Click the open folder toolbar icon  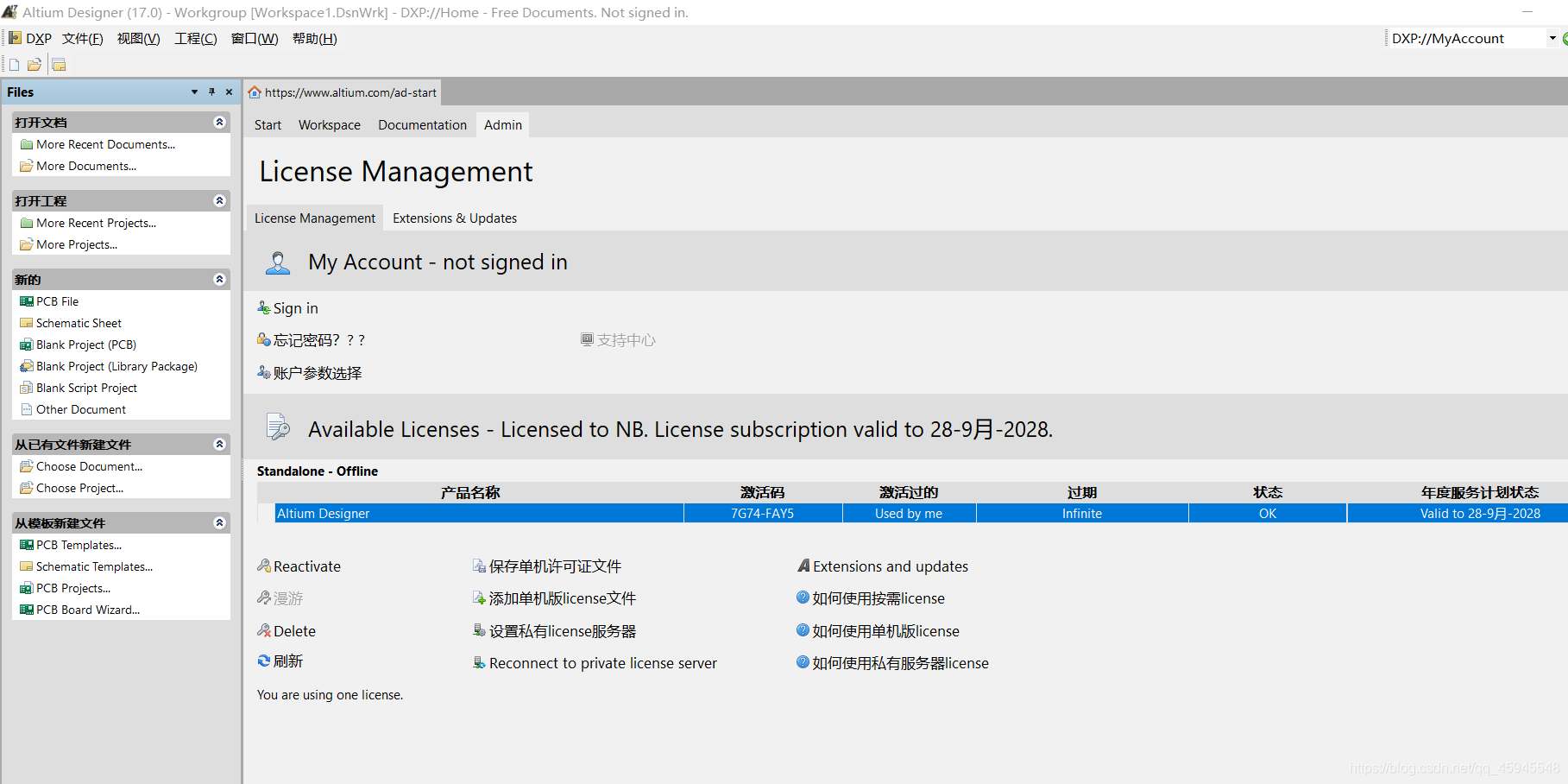pos(35,65)
